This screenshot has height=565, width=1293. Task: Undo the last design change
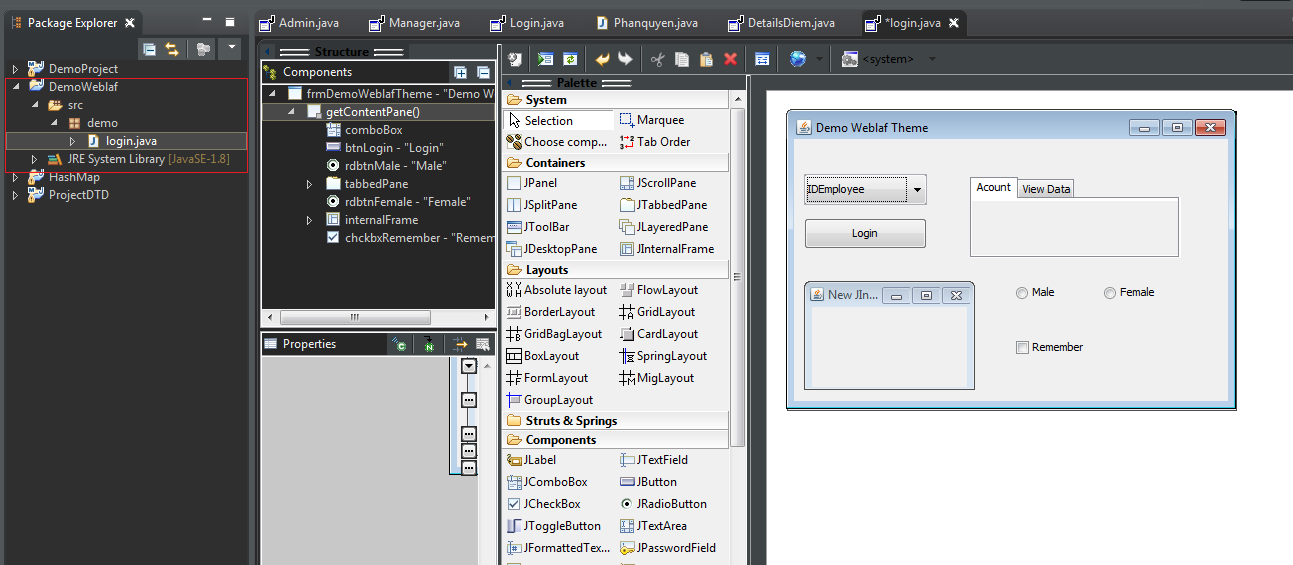[x=602, y=59]
